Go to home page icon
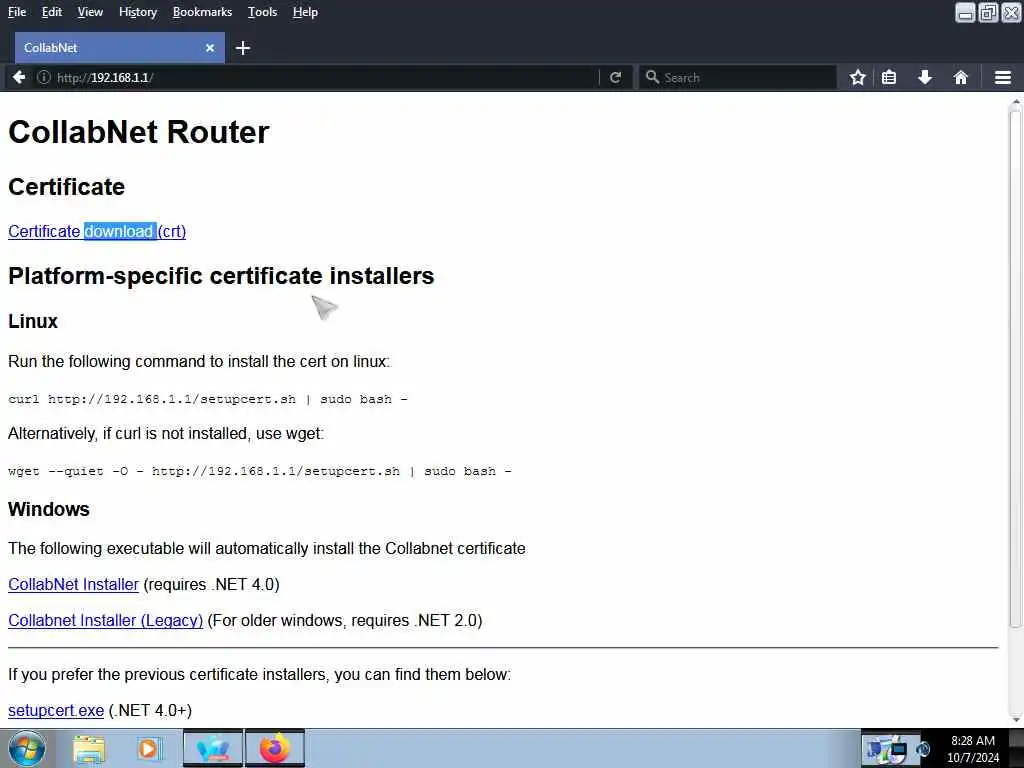Image resolution: width=1024 pixels, height=768 pixels. click(x=961, y=77)
